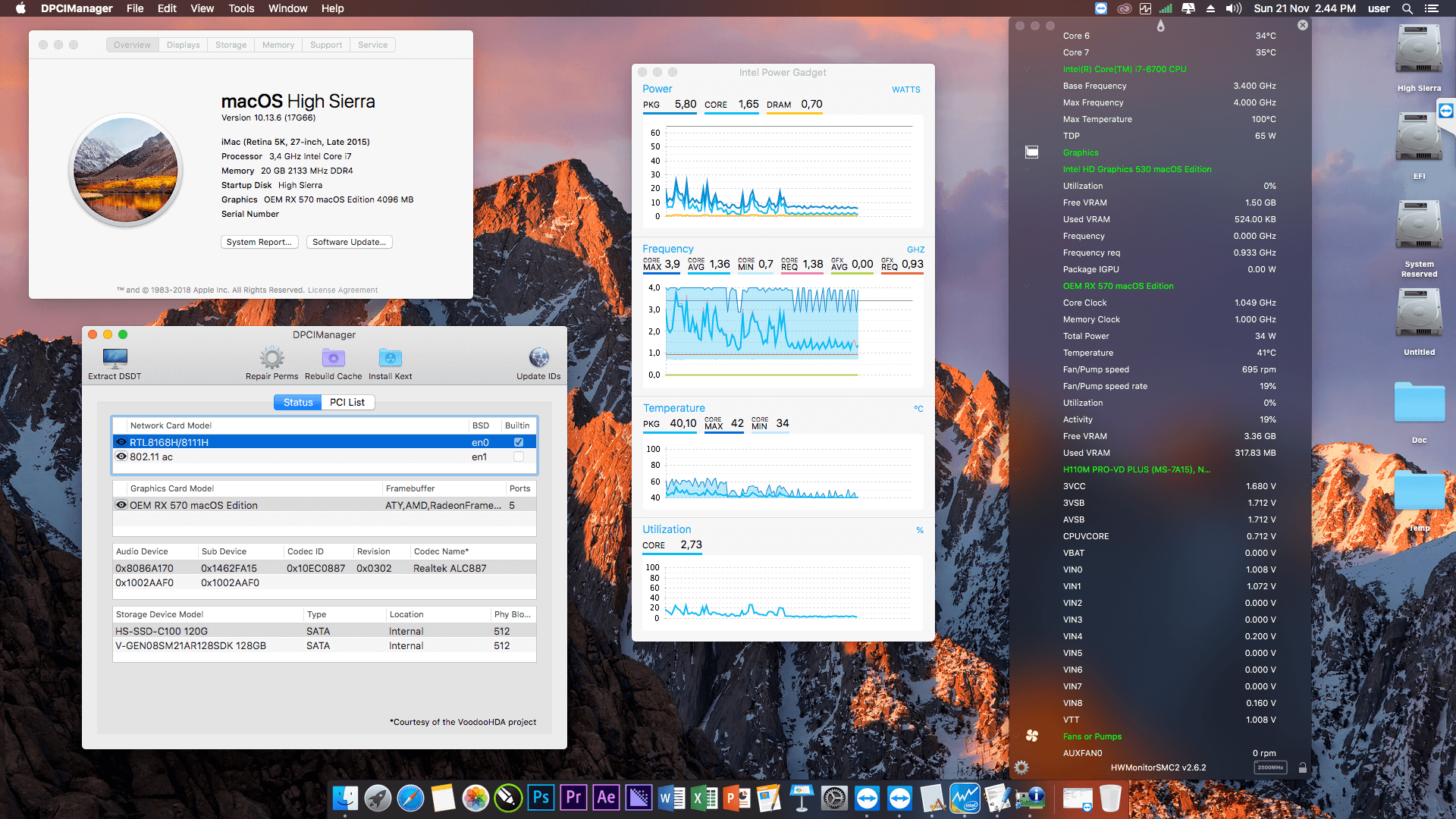This screenshot has width=1456, height=819.
Task: Toggle Builtin checkbox for 802.11 ac
Action: pos(519,457)
